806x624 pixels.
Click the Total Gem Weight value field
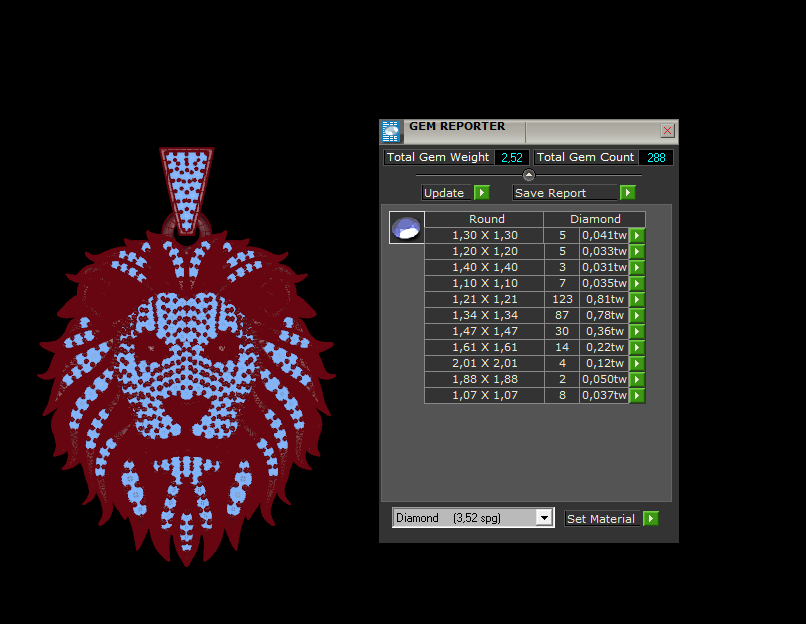tap(511, 158)
